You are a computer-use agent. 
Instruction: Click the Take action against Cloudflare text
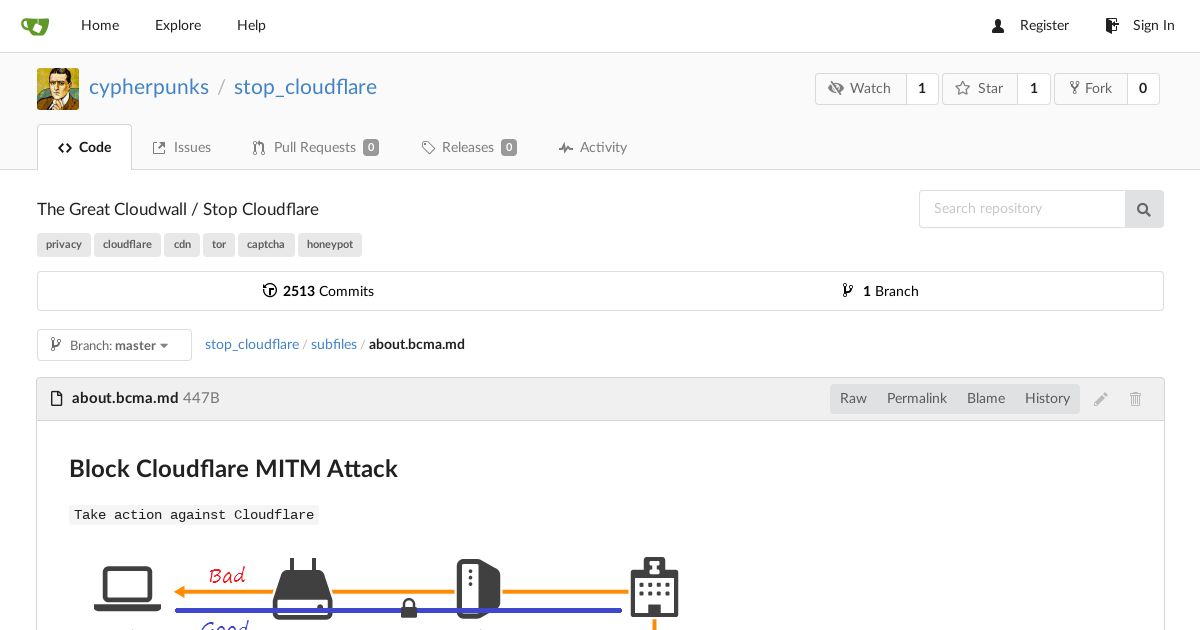[x=194, y=515]
